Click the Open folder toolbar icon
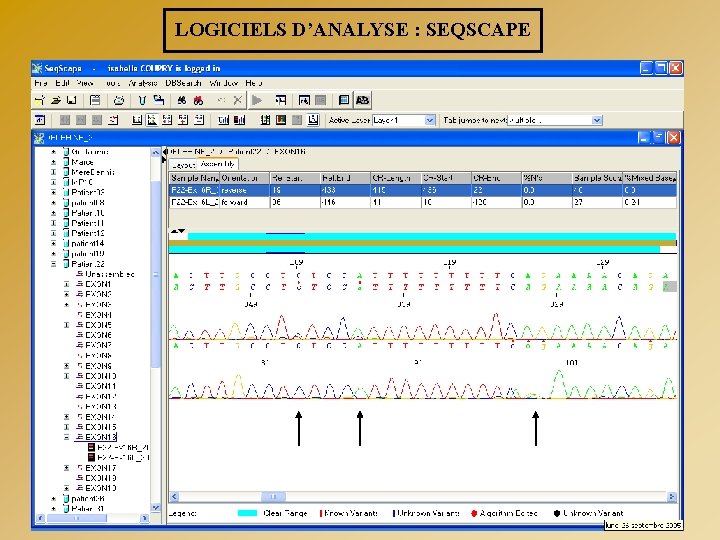Image resolution: width=720 pixels, height=540 pixels. [56, 100]
